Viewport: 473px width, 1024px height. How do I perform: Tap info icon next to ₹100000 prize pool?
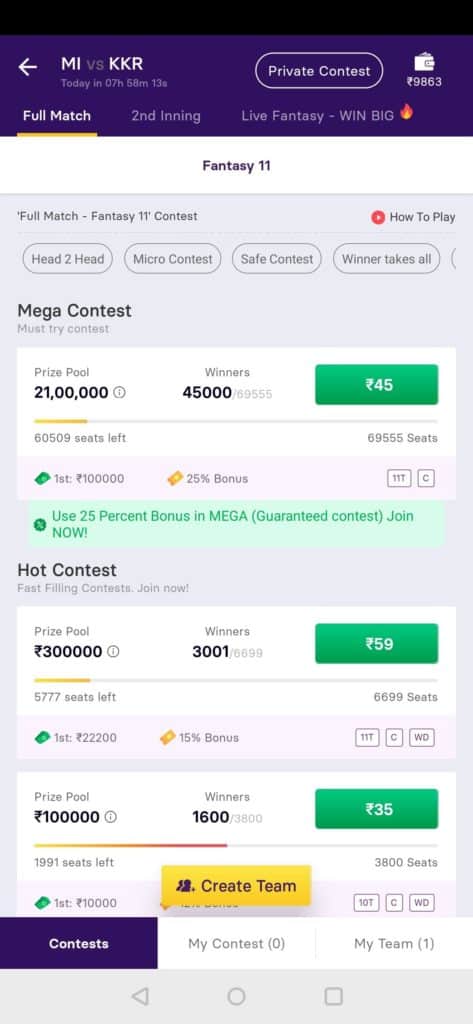[110, 817]
